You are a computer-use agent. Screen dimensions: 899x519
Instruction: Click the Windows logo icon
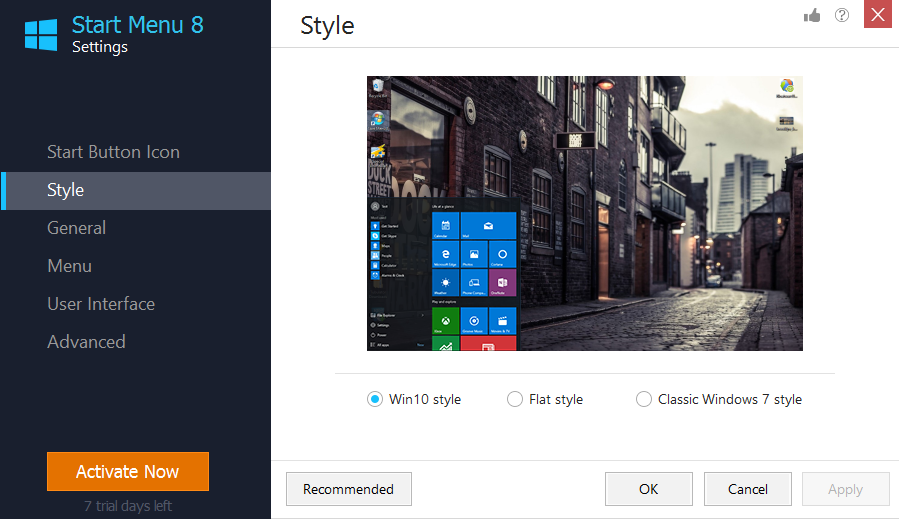coord(41,34)
